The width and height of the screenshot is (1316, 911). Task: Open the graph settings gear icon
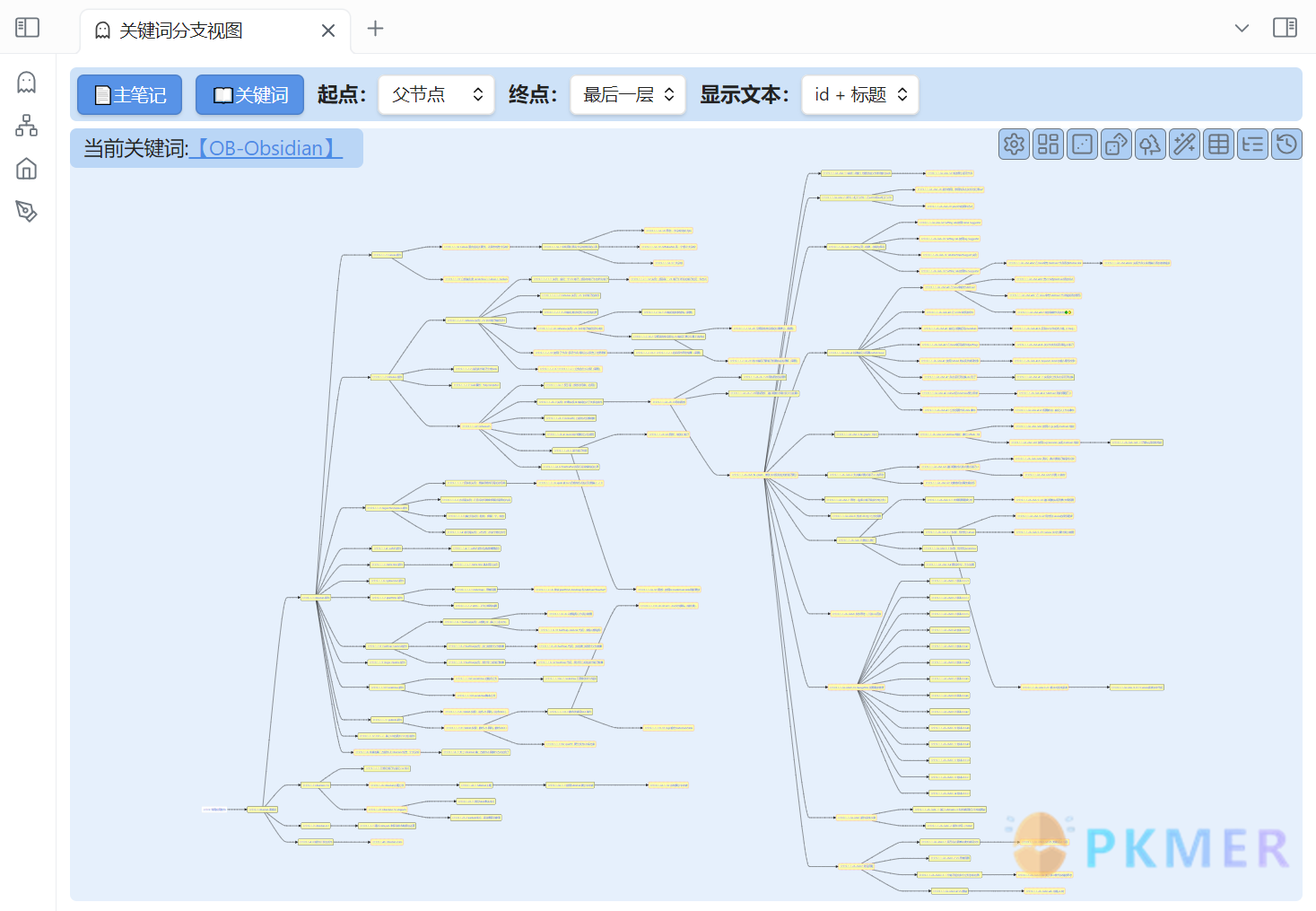tap(1014, 145)
